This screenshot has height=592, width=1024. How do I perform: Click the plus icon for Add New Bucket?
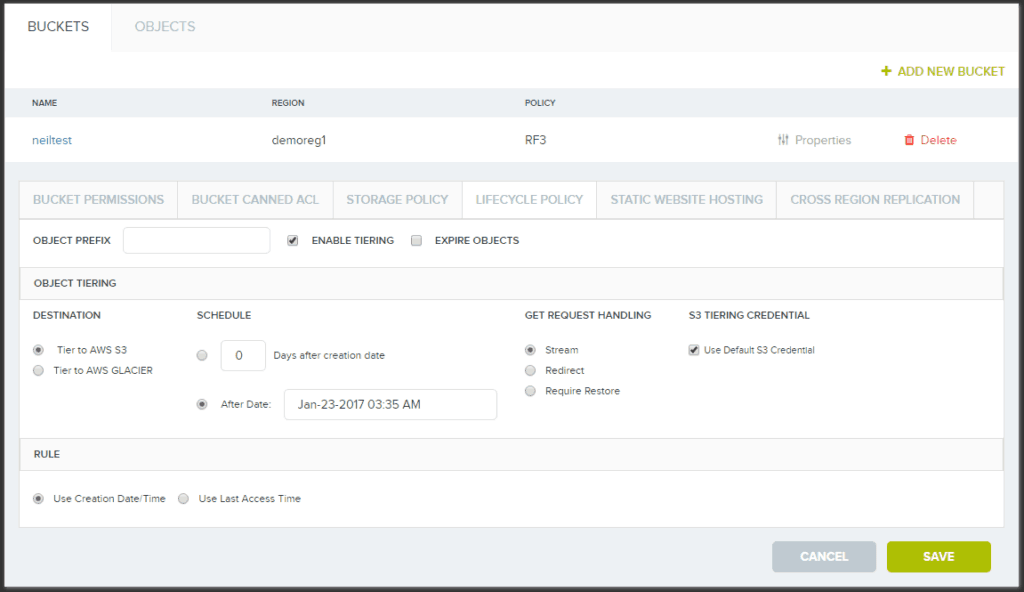coord(886,71)
